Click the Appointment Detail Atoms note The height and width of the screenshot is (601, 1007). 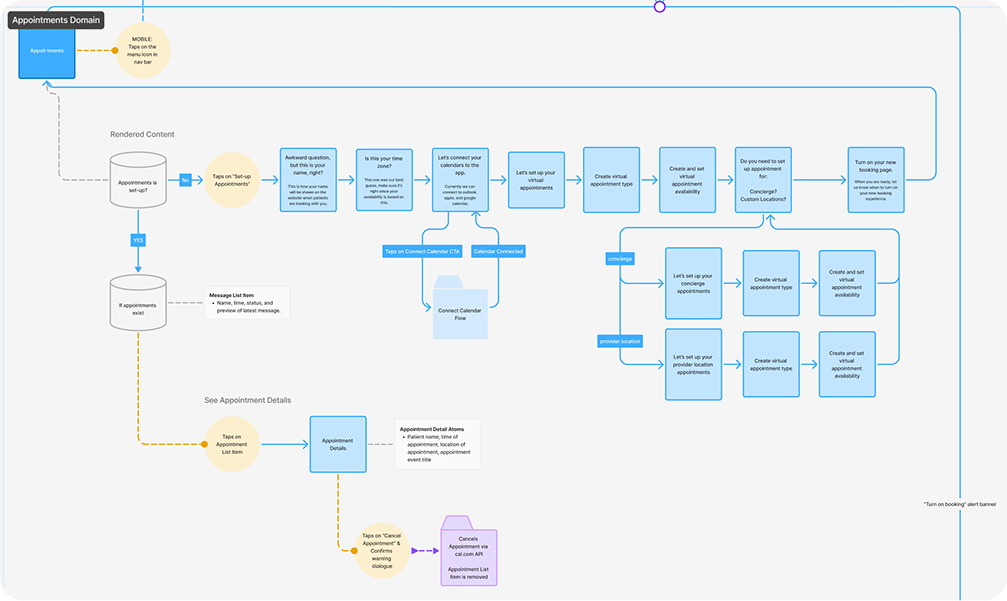coord(437,444)
